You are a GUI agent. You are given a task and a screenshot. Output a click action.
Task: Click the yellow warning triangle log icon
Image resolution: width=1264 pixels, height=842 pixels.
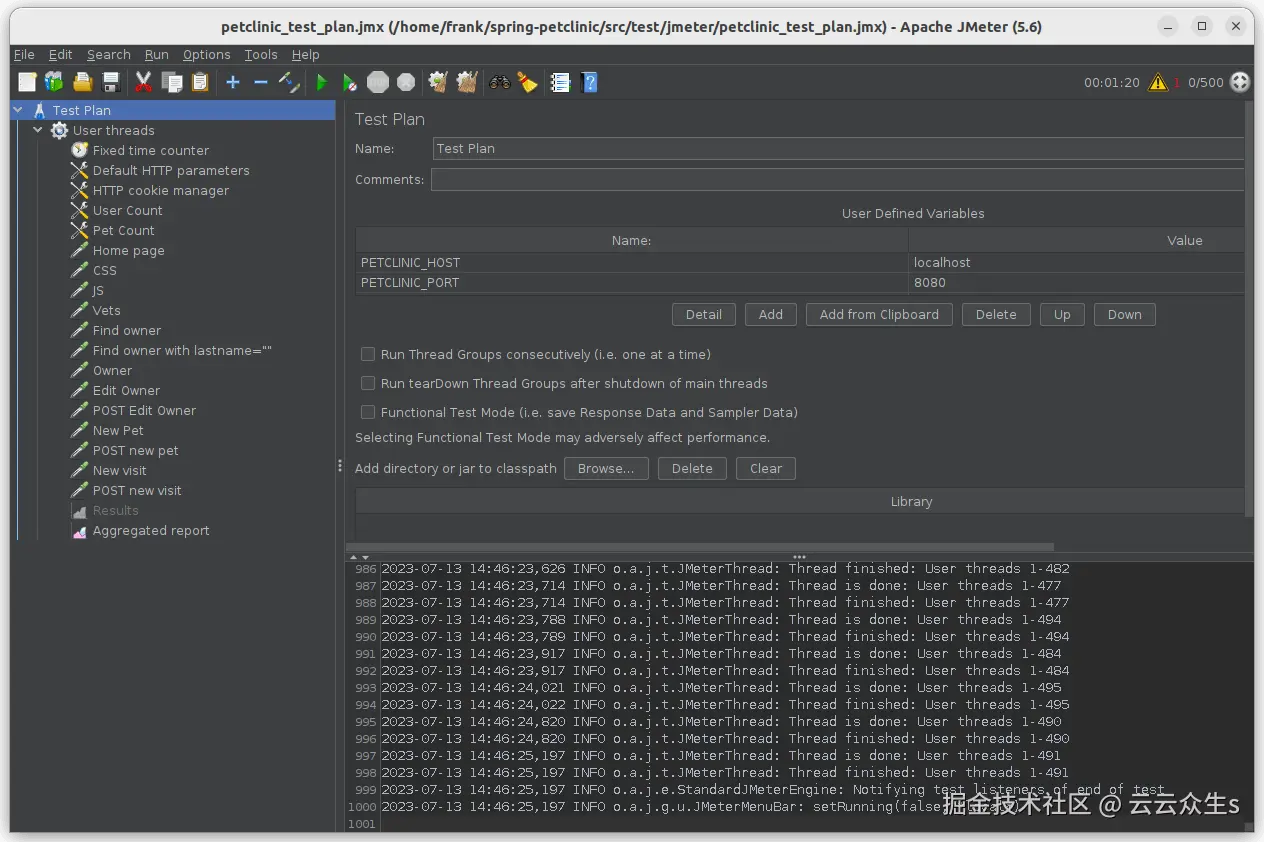1158,83
